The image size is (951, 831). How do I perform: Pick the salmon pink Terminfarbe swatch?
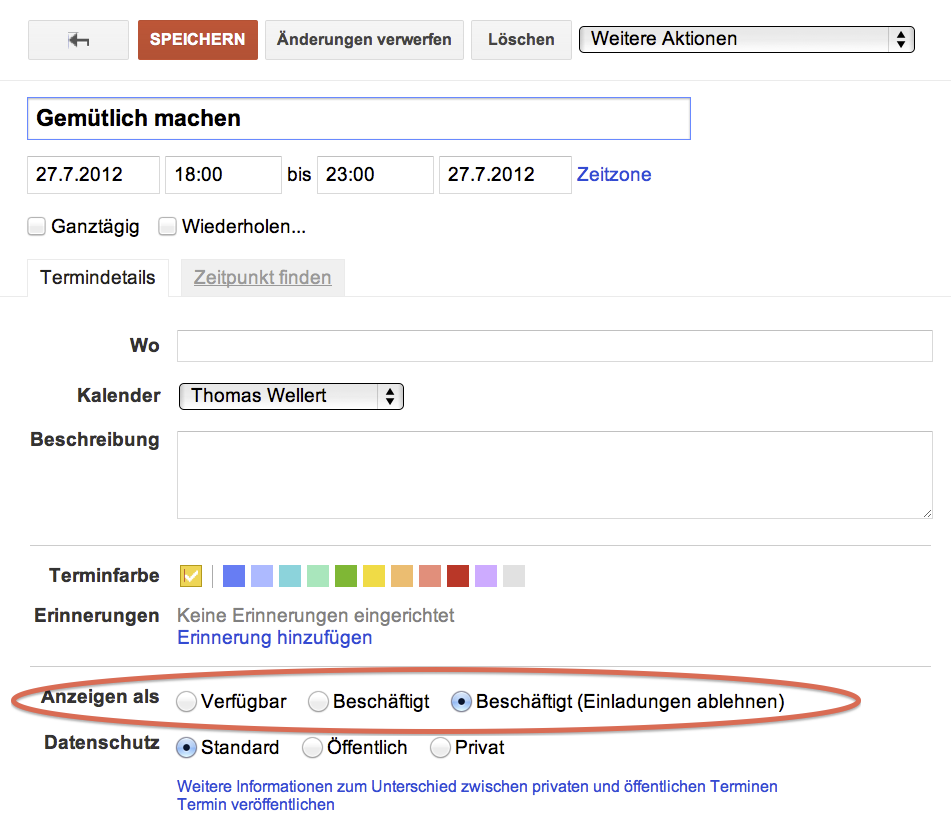pos(430,576)
